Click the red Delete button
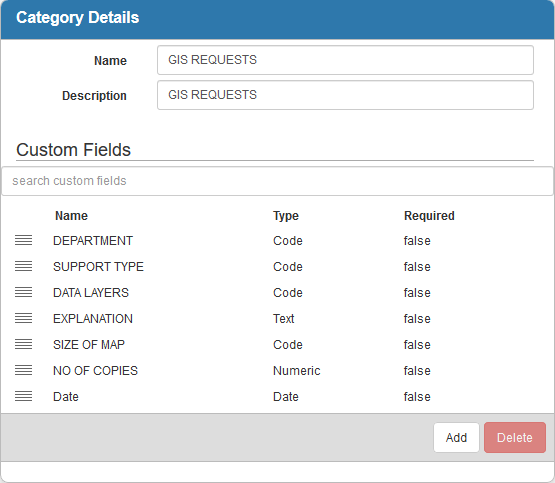Screen dimensions: 555x483 [x=515, y=437]
